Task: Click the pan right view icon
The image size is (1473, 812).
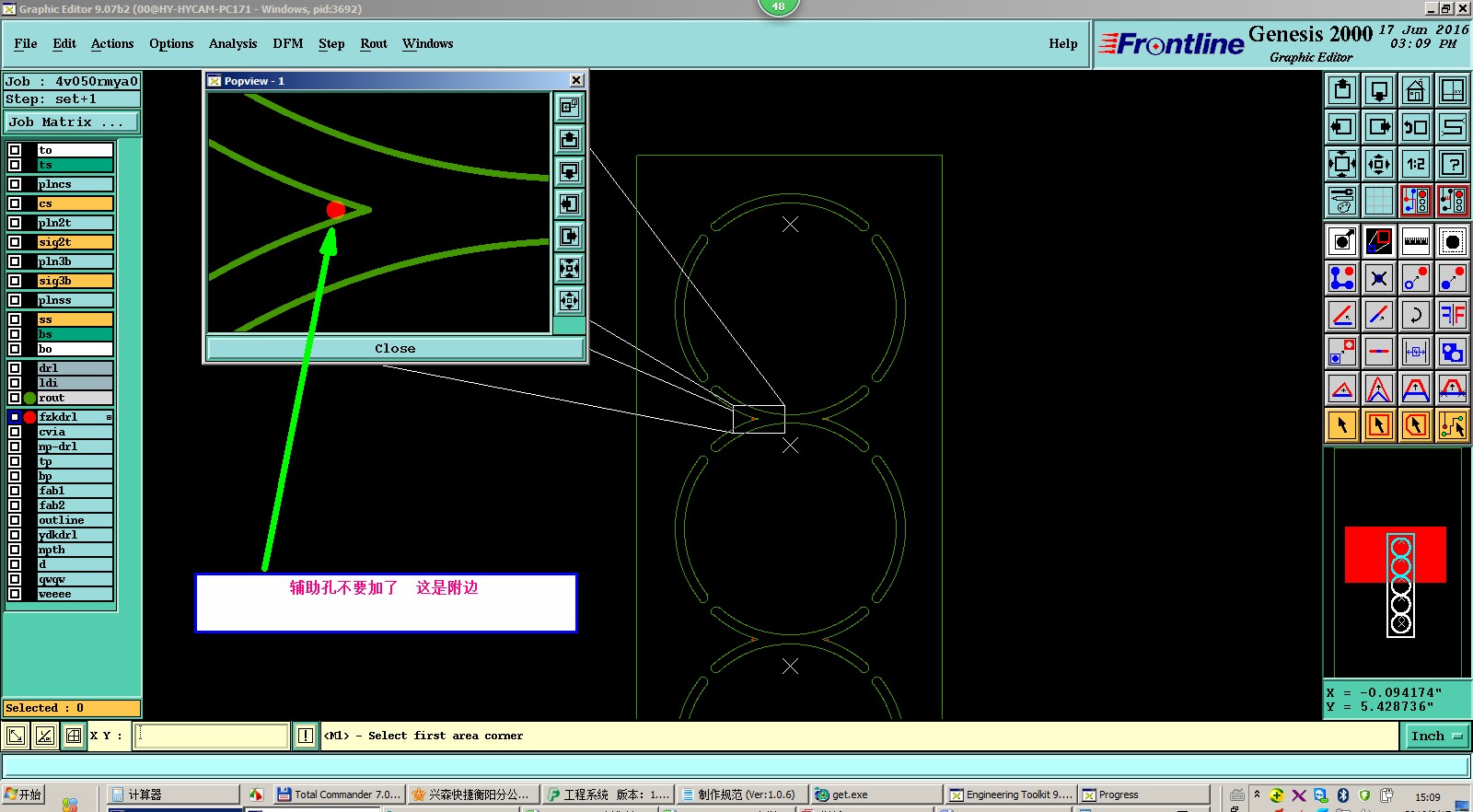Action: pyautogui.click(x=1379, y=127)
